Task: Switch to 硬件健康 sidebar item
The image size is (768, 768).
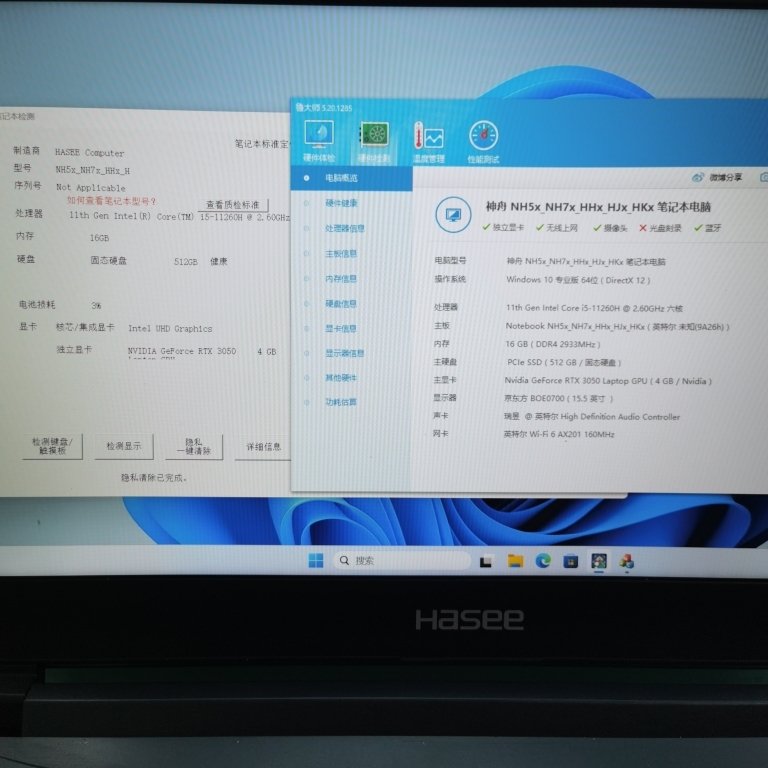Action: [341, 203]
